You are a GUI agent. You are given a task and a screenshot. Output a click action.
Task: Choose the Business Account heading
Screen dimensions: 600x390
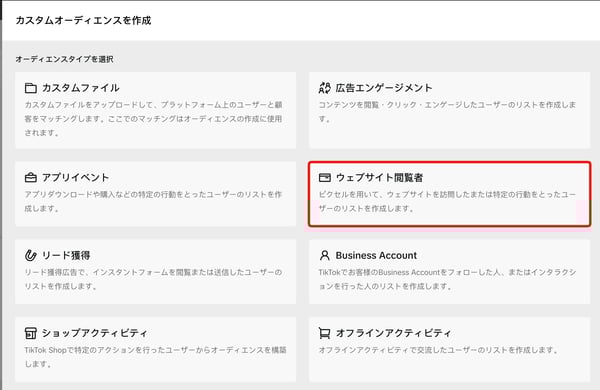click(x=376, y=255)
